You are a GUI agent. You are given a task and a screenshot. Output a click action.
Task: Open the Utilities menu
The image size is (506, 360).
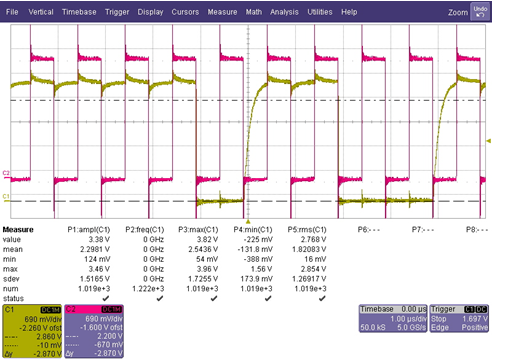tap(320, 12)
